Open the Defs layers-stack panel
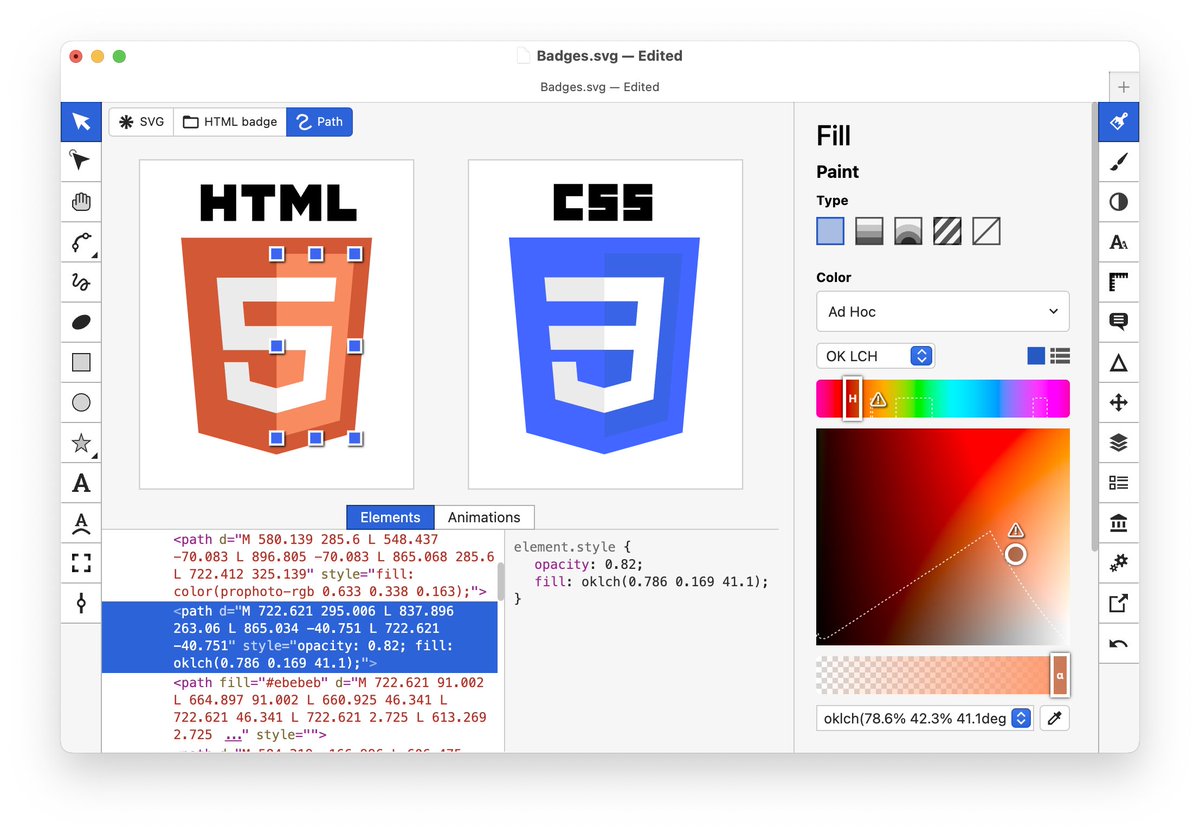 (x=1119, y=443)
